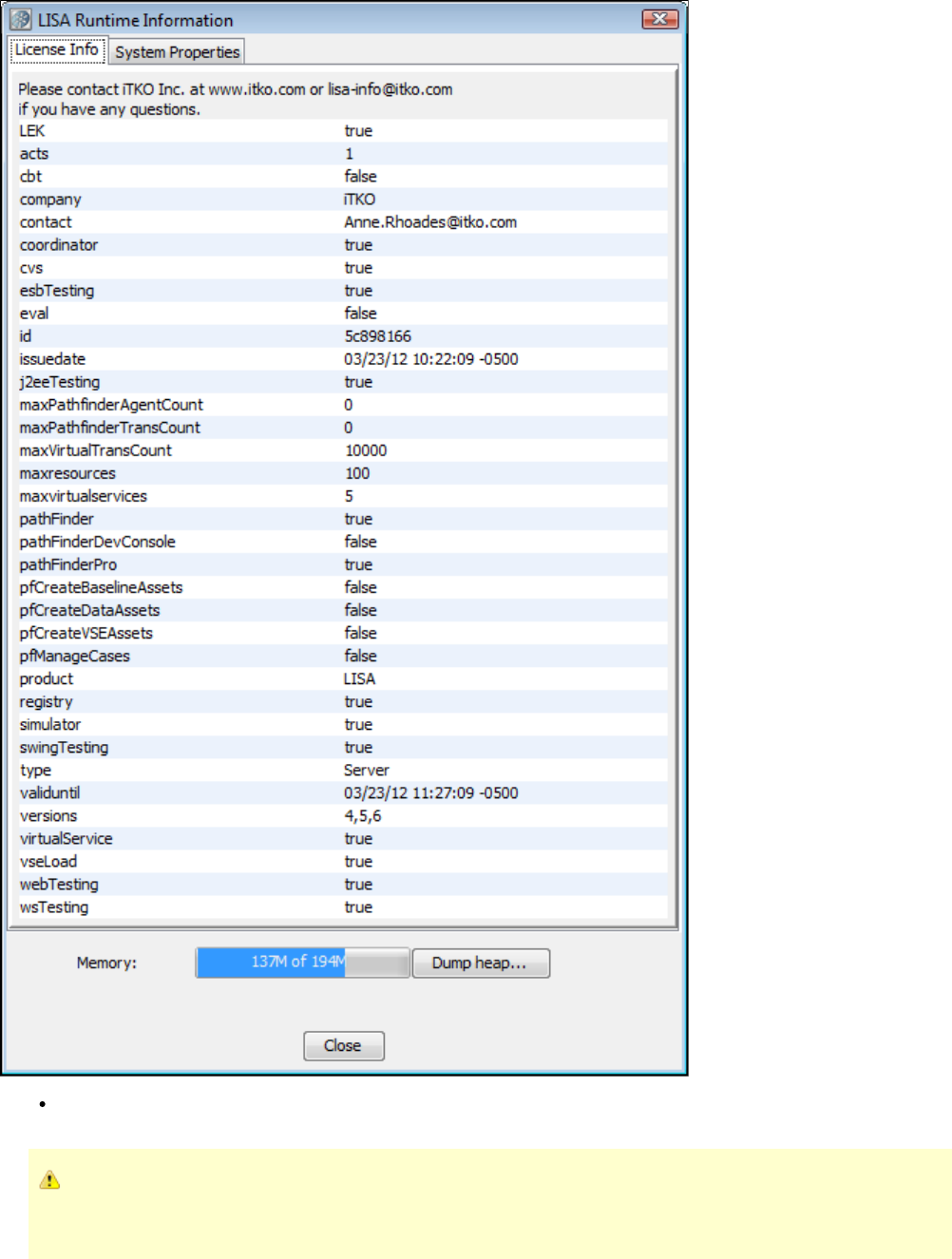Click the id value 5c898166
The width and height of the screenshot is (952, 1259).
pos(377,336)
